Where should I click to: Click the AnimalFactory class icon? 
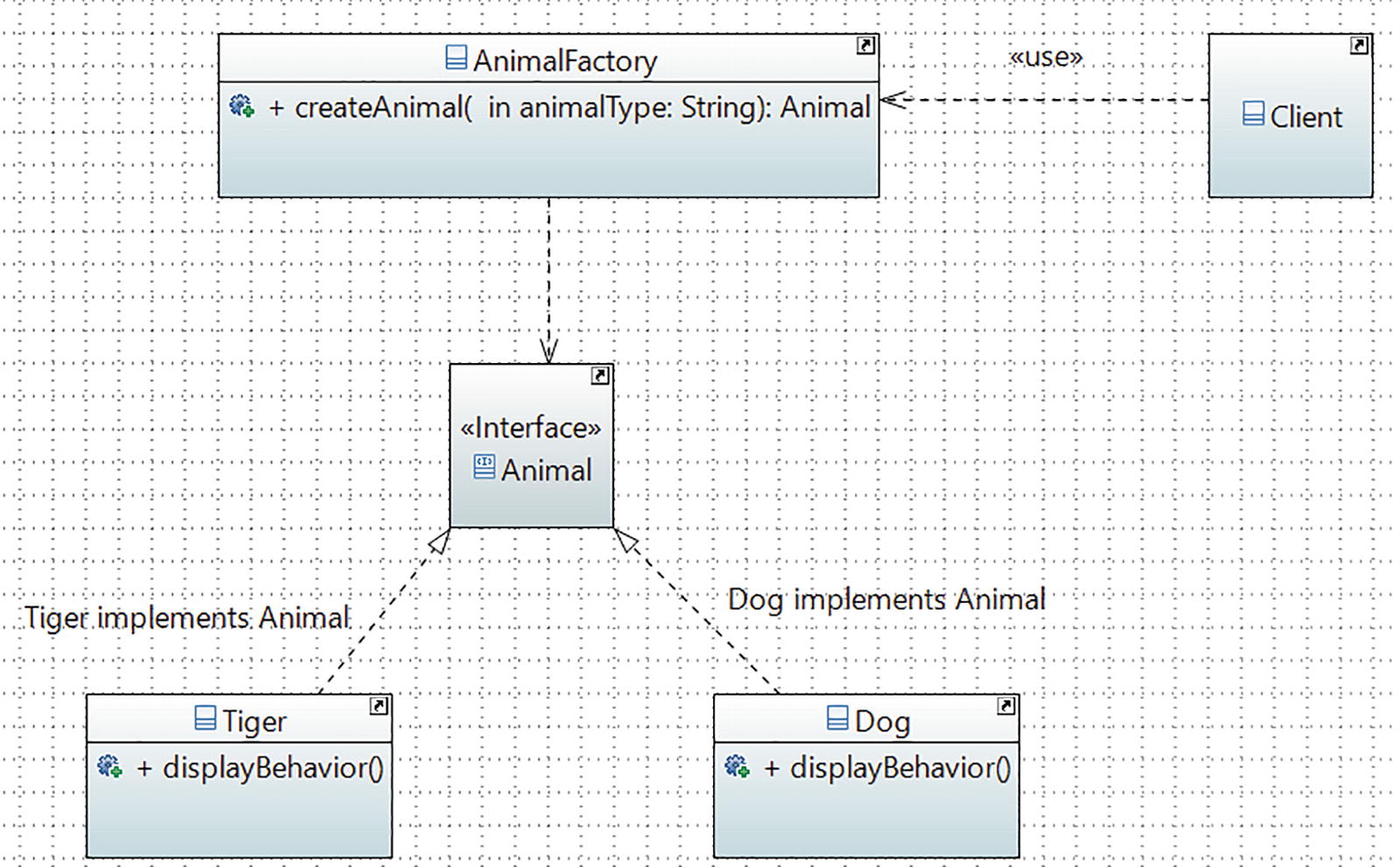tap(456, 58)
